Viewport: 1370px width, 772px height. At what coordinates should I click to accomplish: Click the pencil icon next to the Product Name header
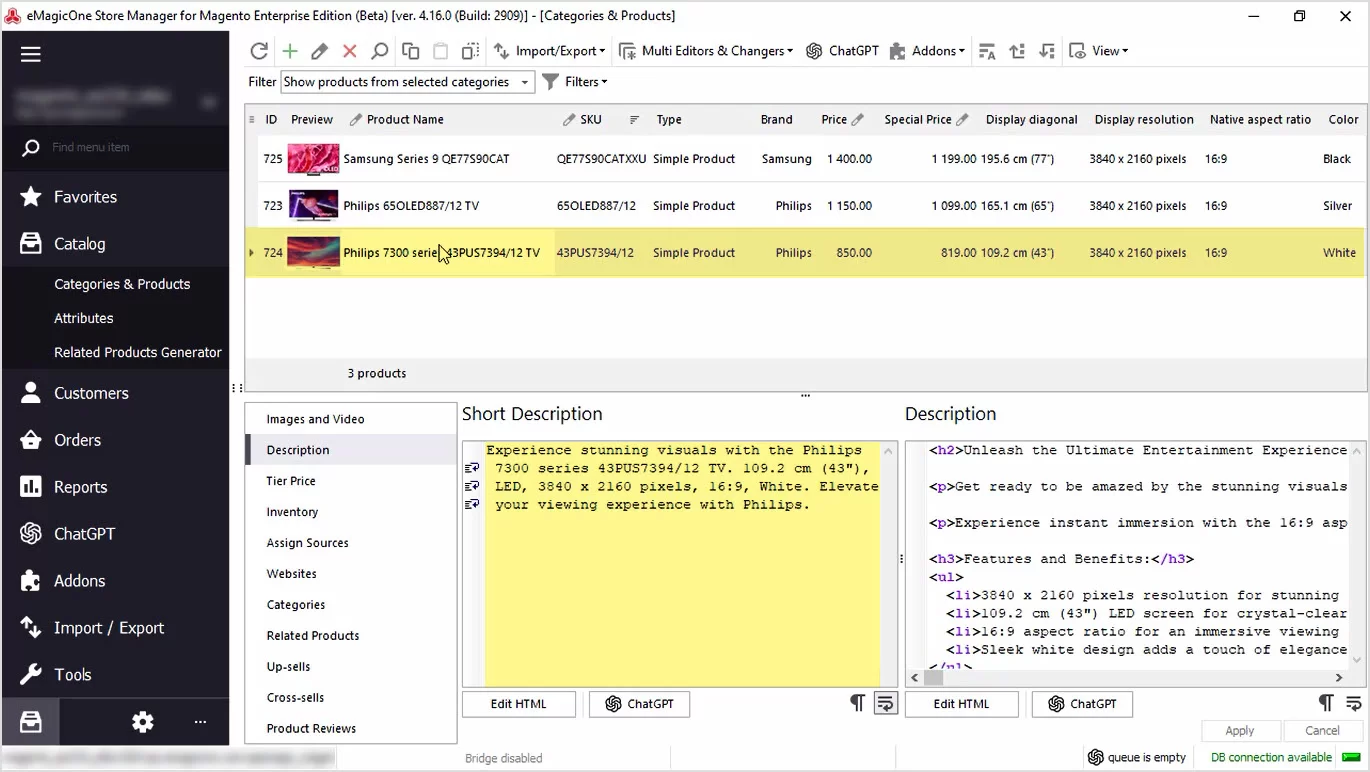coord(355,120)
